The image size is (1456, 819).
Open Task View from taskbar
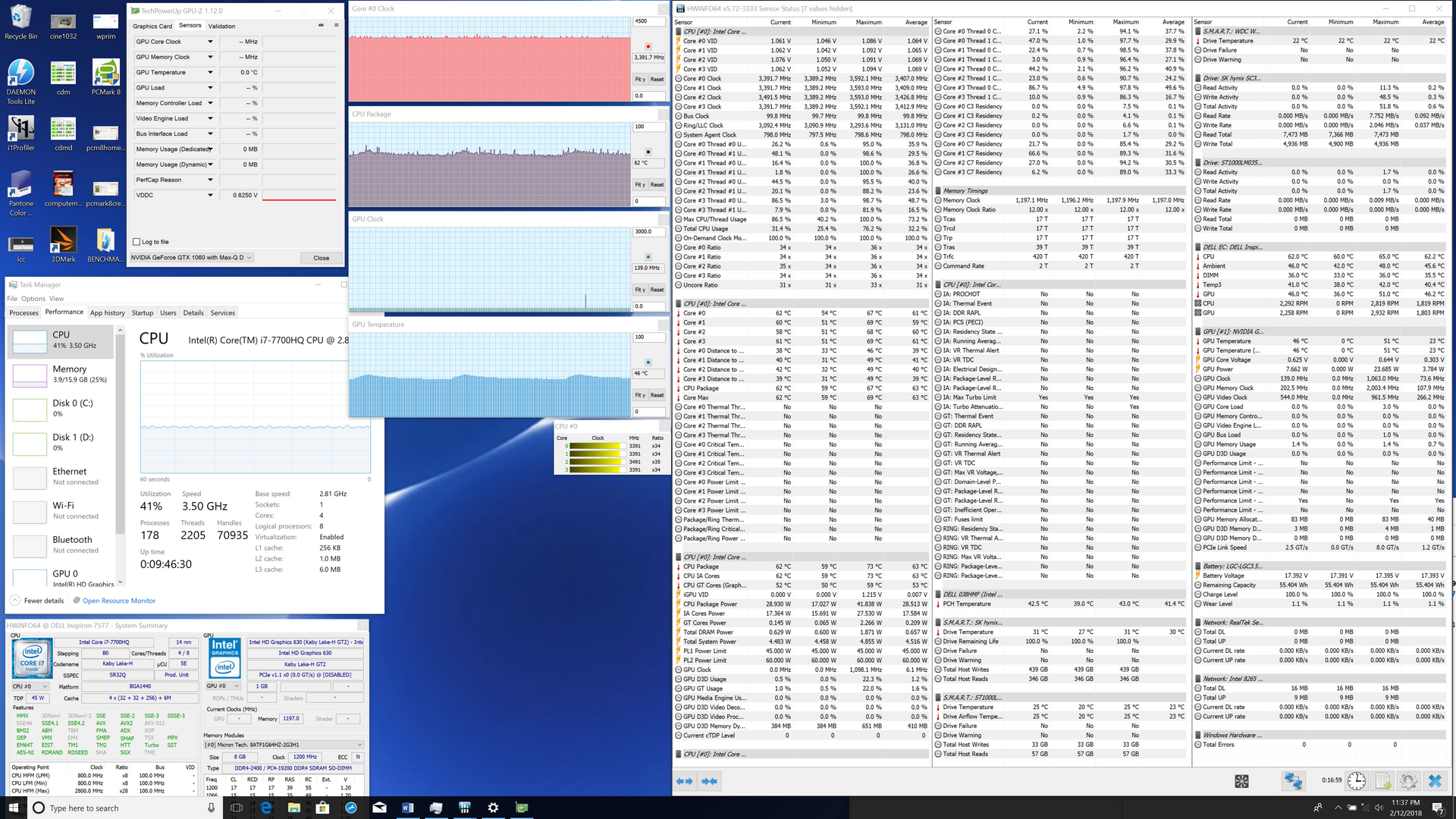point(237,808)
